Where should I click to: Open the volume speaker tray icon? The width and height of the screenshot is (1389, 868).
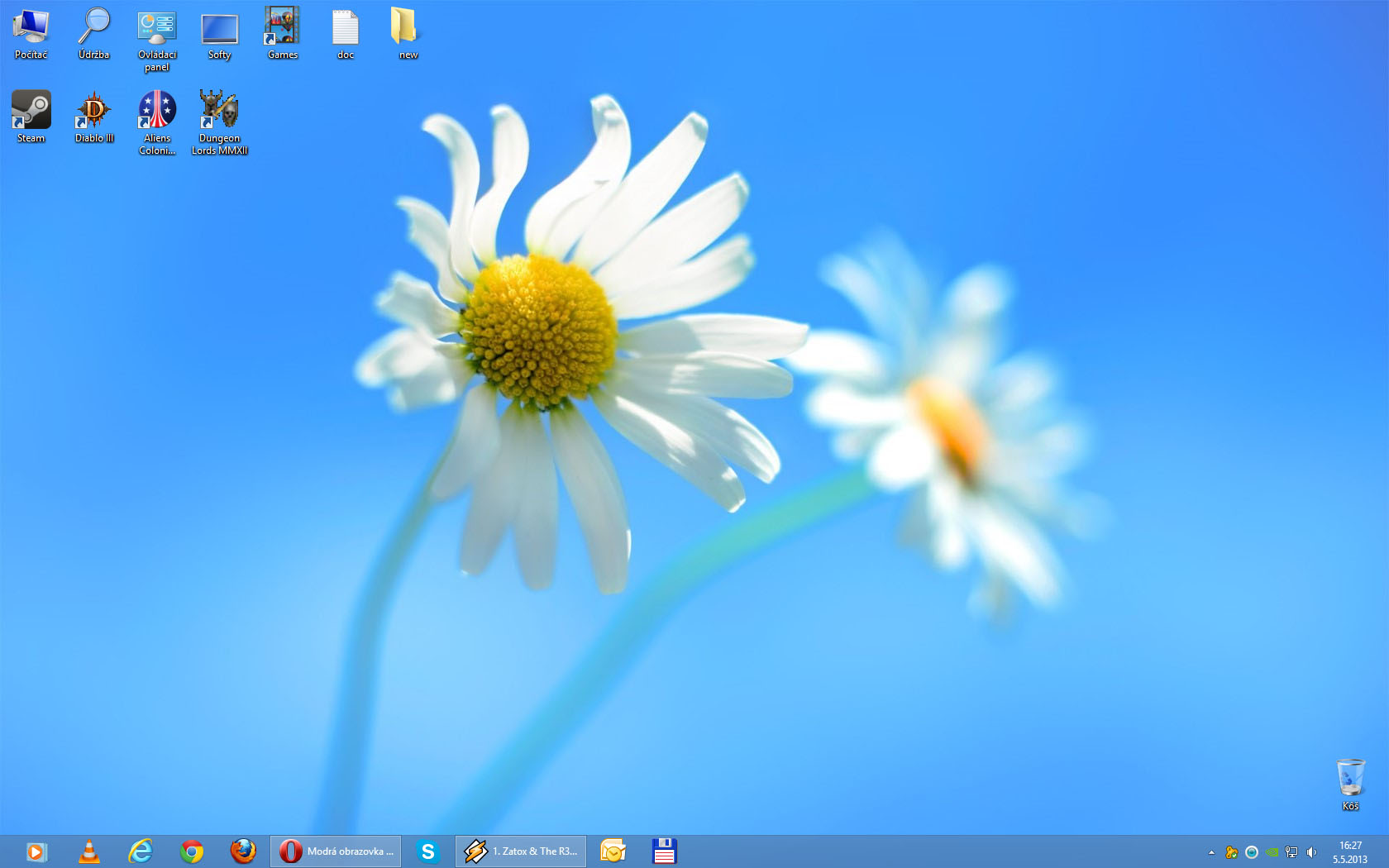coord(1311,852)
